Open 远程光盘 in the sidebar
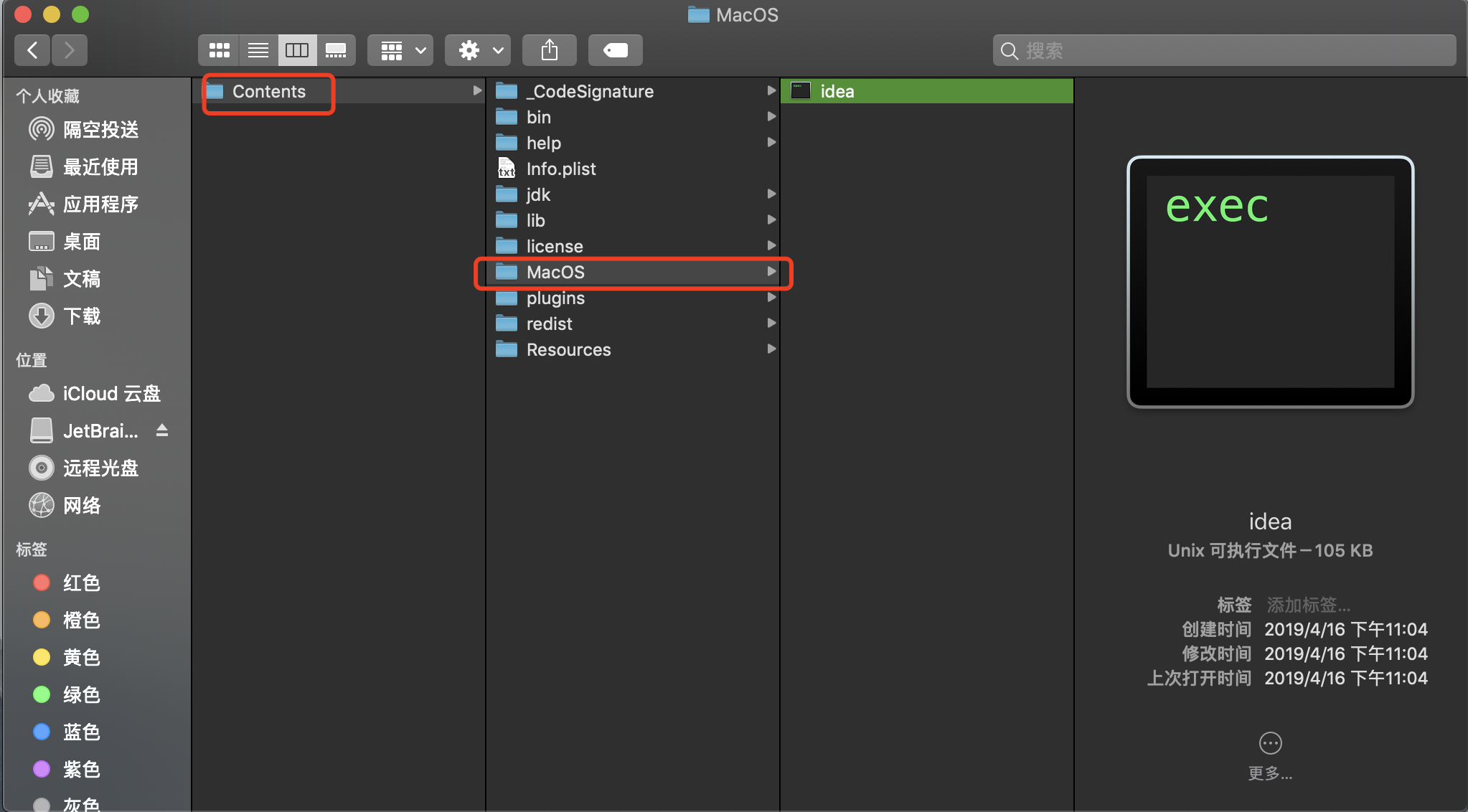Screen dimensions: 1468x812 point(84,468)
